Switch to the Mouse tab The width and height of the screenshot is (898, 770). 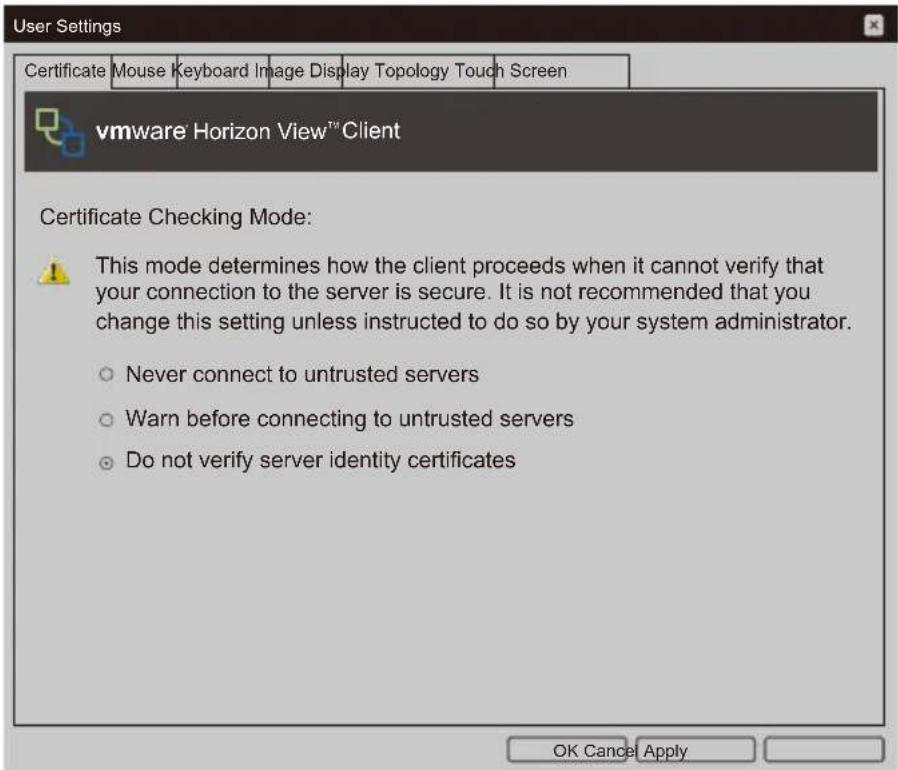coord(139,71)
